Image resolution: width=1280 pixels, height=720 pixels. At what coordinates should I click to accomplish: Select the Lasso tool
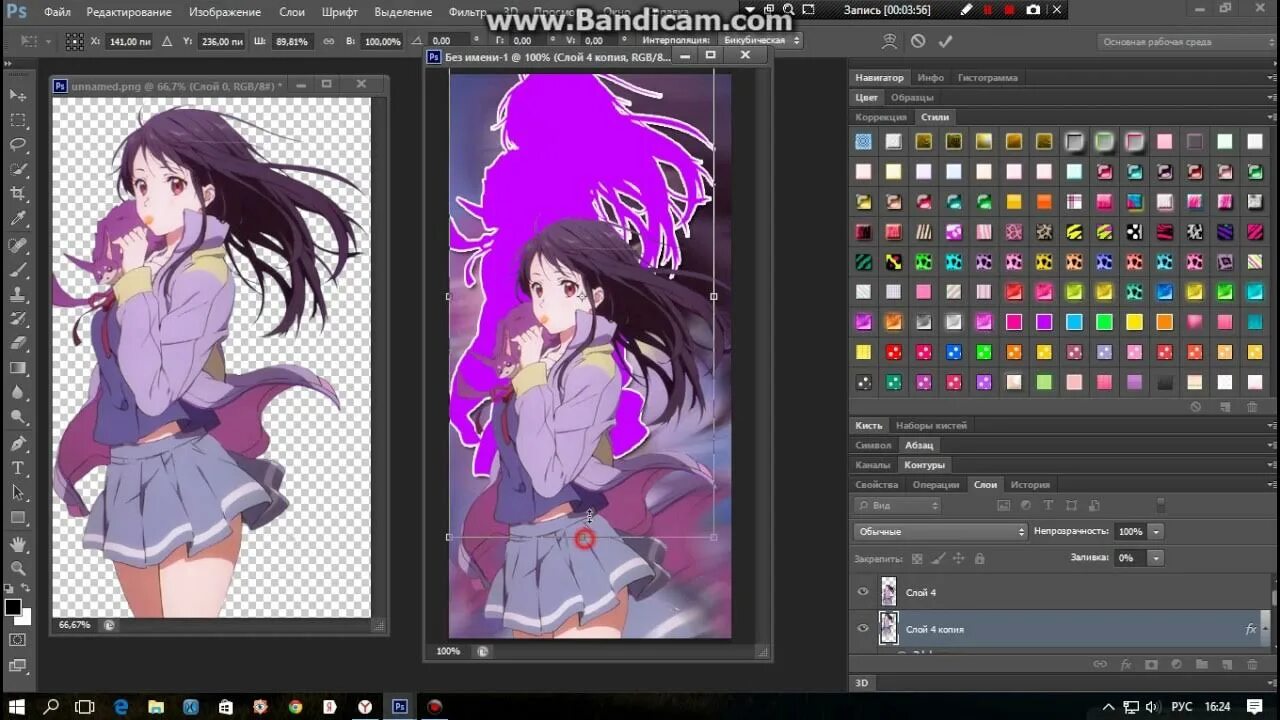[x=18, y=144]
